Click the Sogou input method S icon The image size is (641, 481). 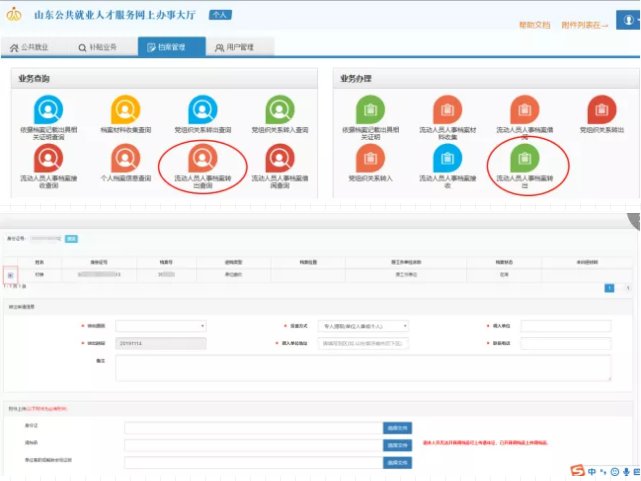(x=577, y=470)
